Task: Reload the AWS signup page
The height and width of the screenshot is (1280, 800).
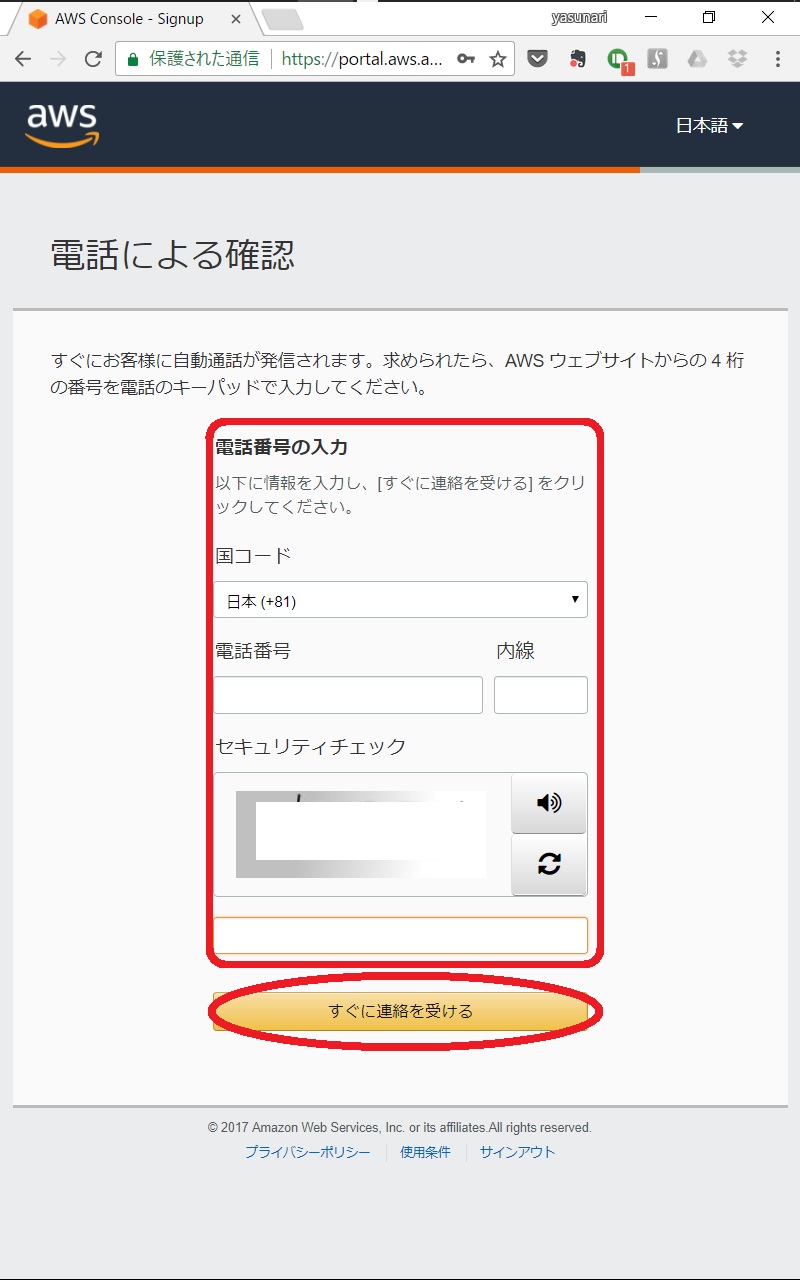Action: coord(93,59)
